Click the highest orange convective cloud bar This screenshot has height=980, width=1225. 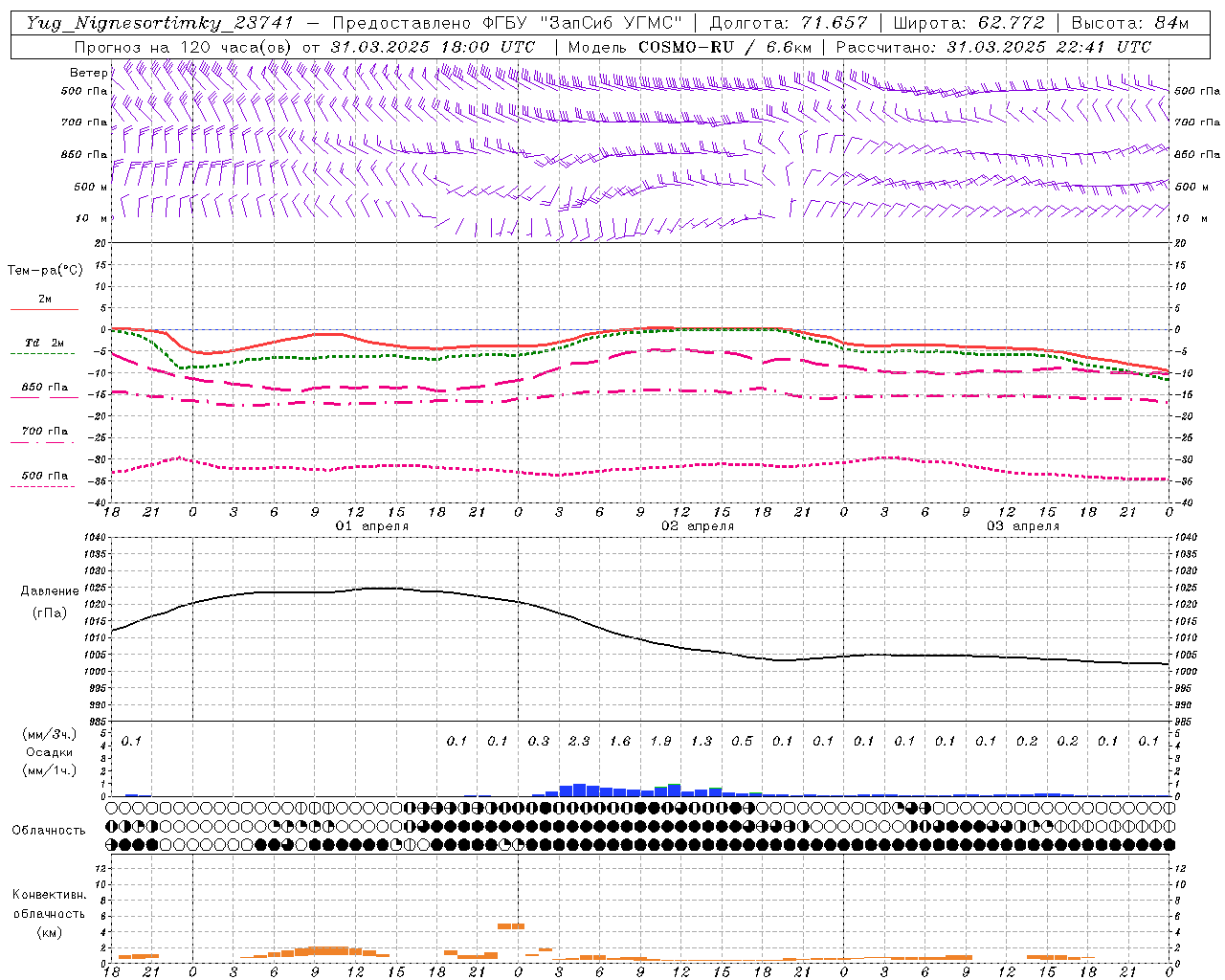pyautogui.click(x=511, y=926)
